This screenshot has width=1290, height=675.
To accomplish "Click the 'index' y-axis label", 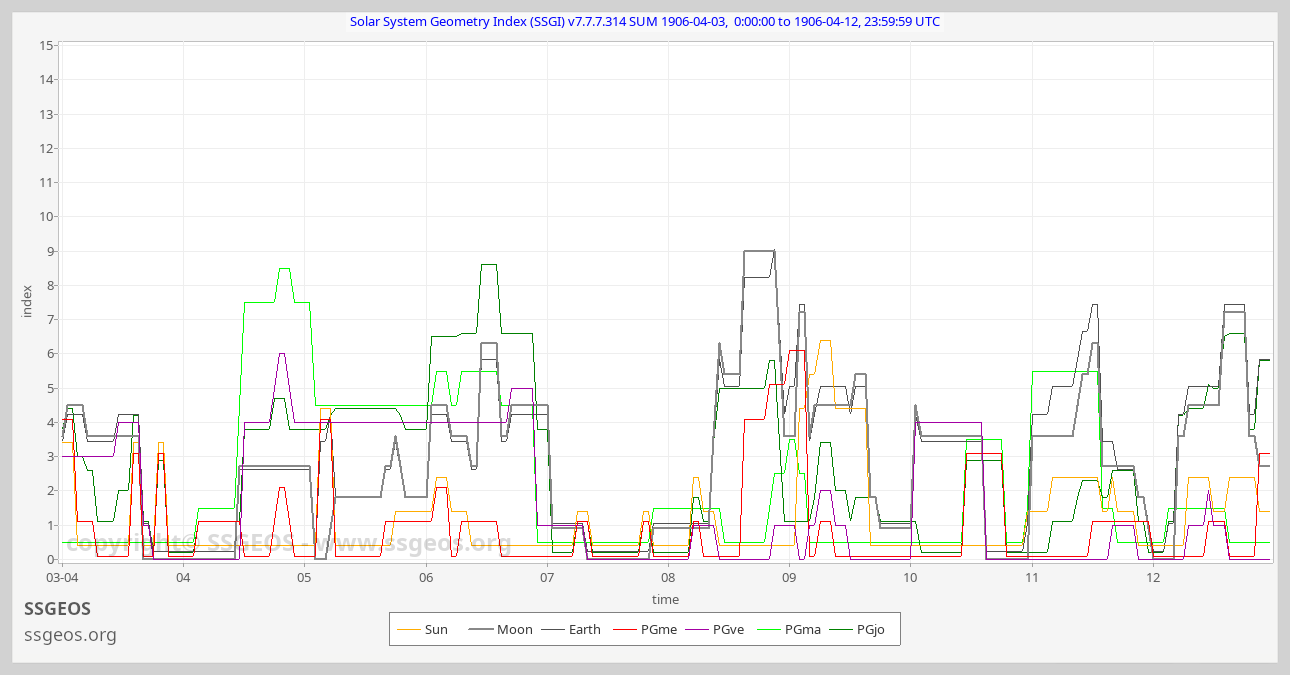I will pyautogui.click(x=27, y=301).
